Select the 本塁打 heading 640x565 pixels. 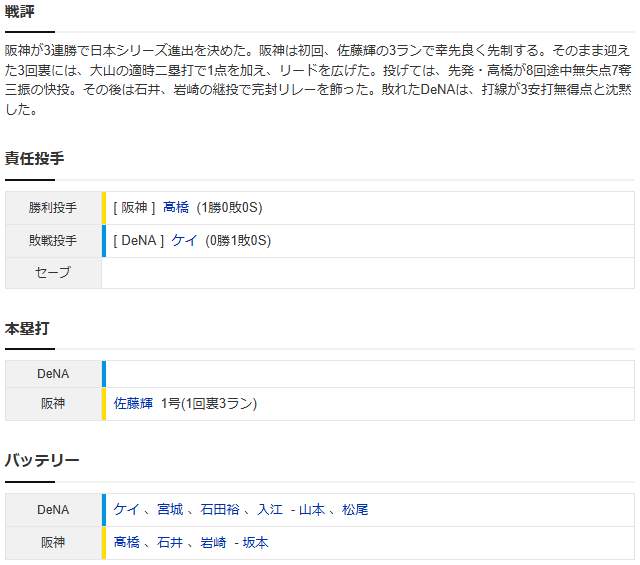tap(27, 328)
